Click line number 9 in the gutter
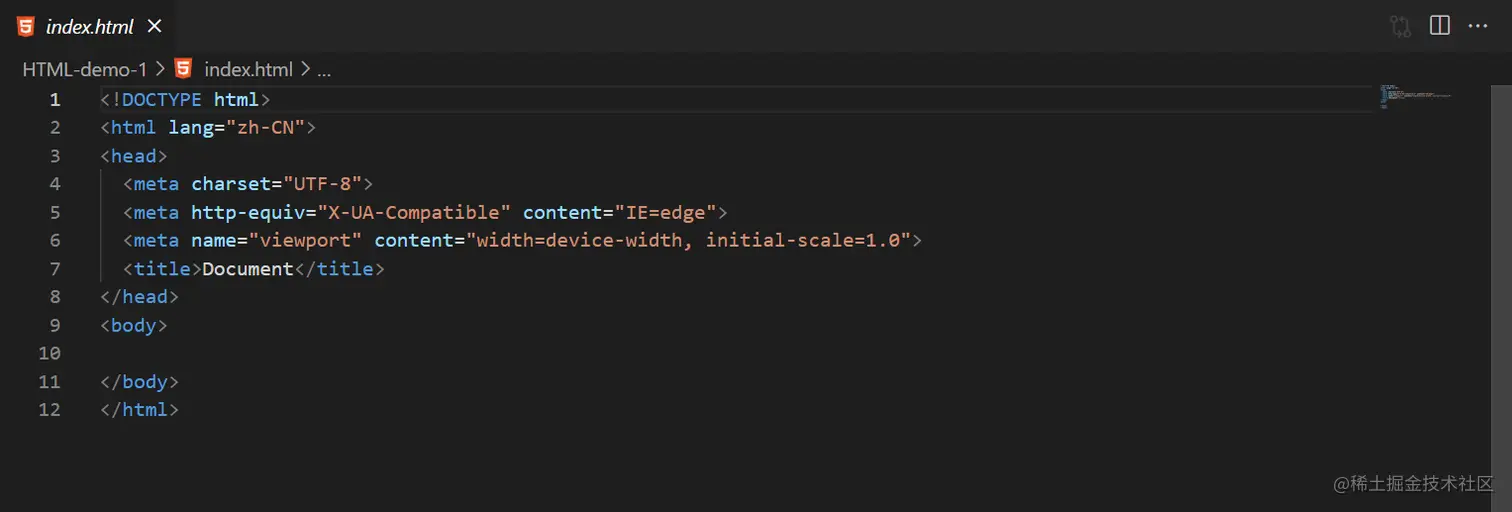 (55, 325)
